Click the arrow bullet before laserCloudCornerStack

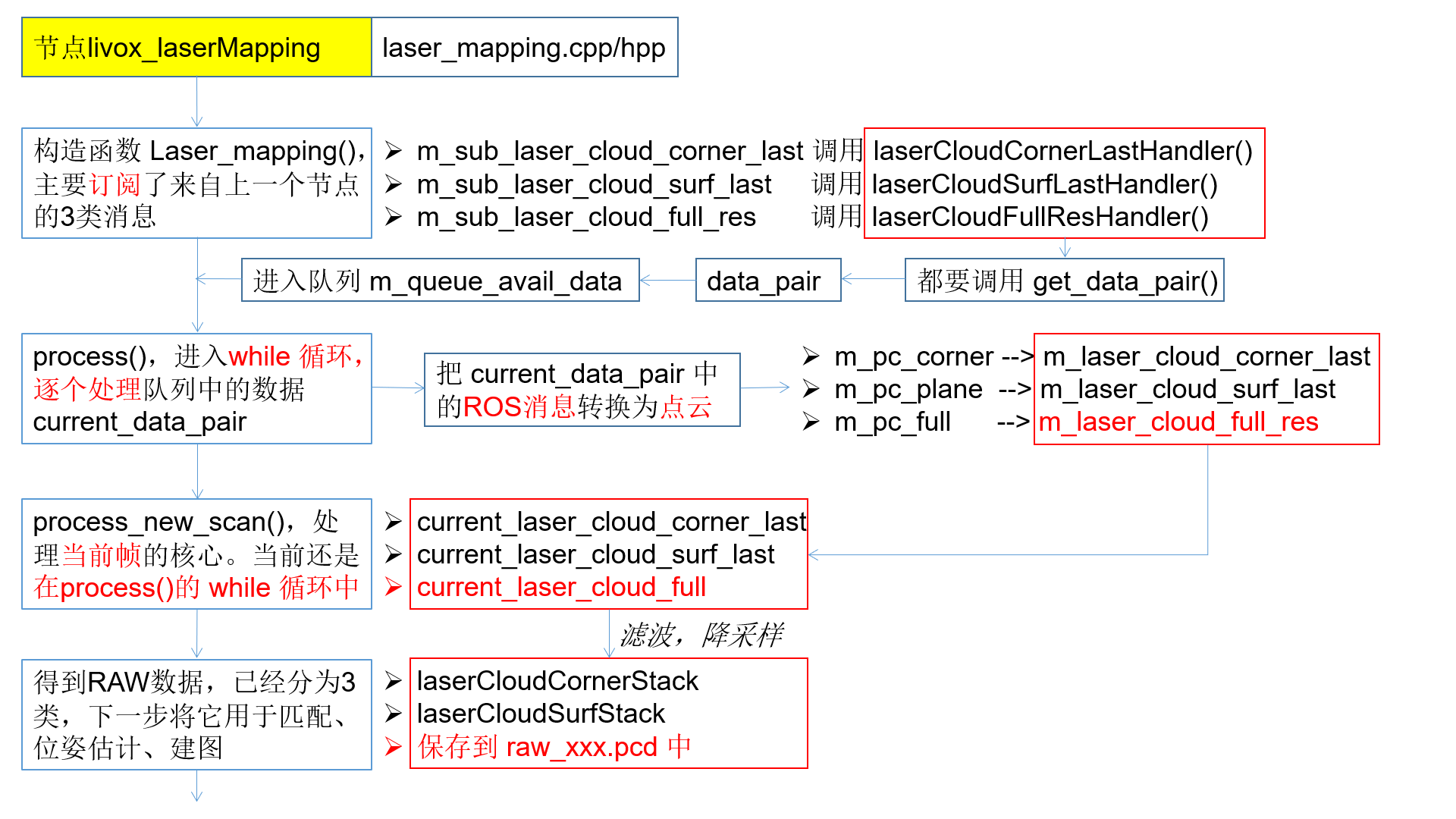(x=393, y=681)
